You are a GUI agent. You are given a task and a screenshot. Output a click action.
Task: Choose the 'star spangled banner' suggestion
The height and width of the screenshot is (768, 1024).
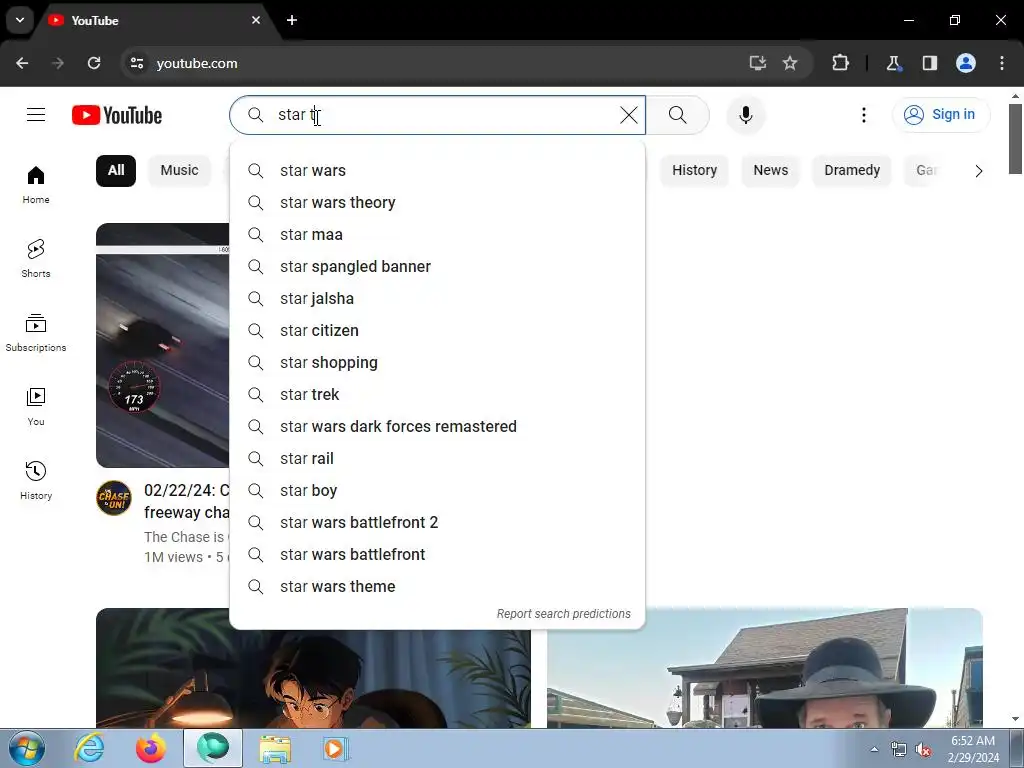(x=437, y=266)
